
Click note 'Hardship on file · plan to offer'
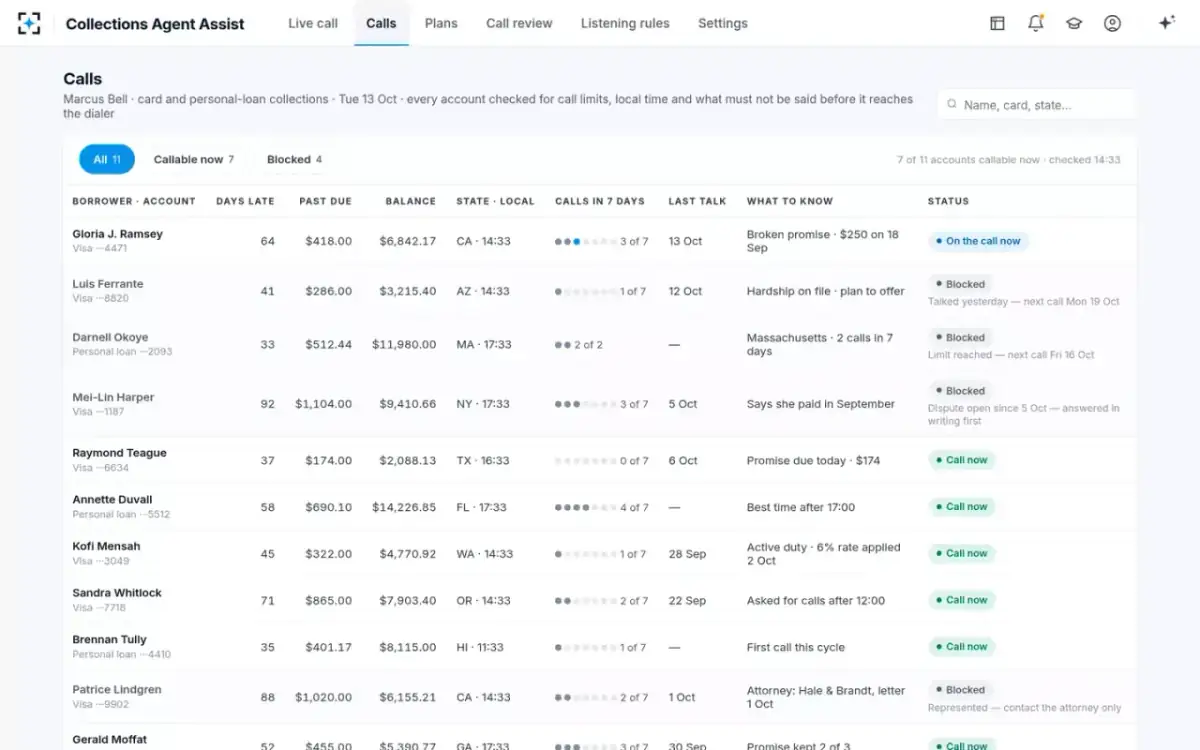click(825, 291)
